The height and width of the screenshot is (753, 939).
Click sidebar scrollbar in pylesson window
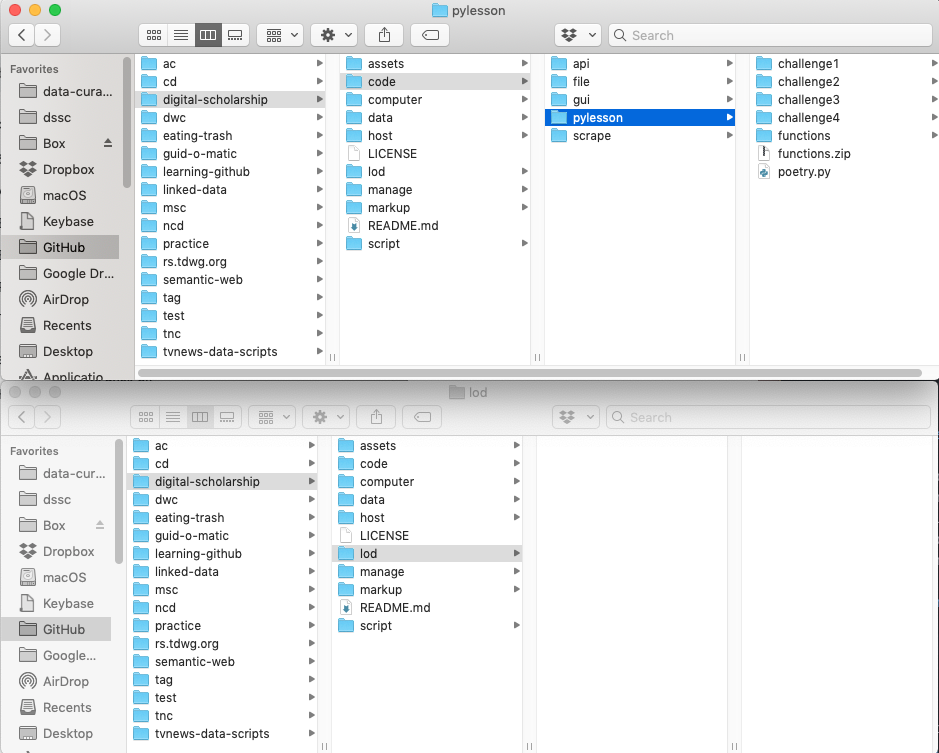coord(126,122)
